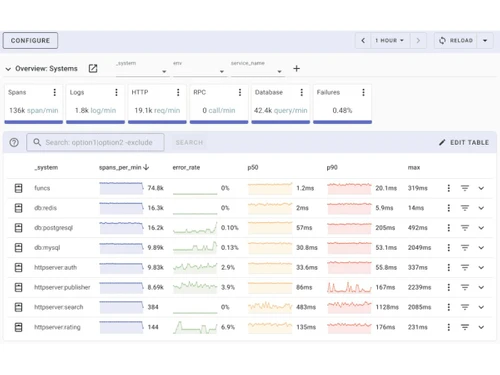Click the search help question mark icon
500x375 pixels.
click(14, 143)
